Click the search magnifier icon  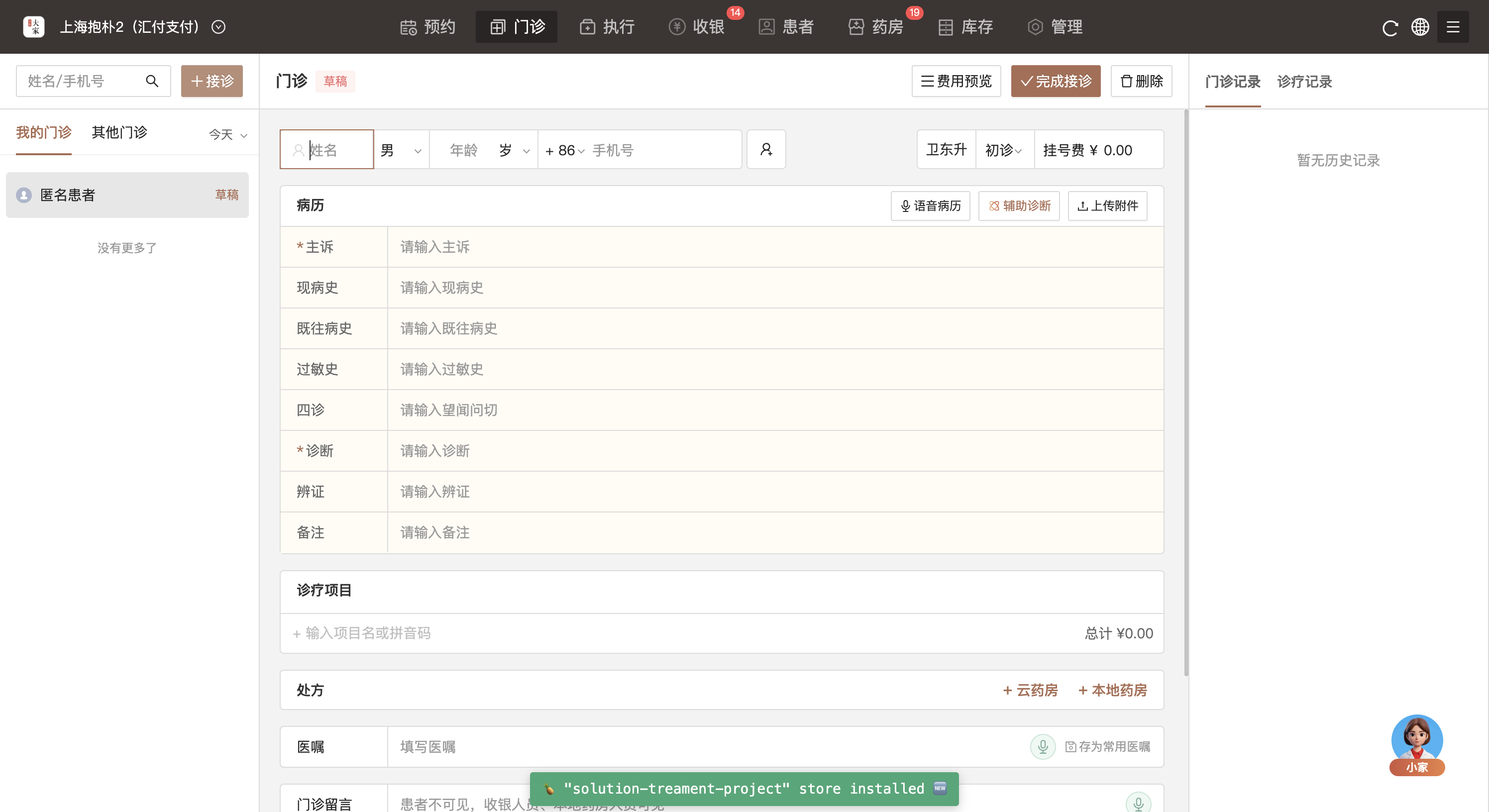(152, 81)
